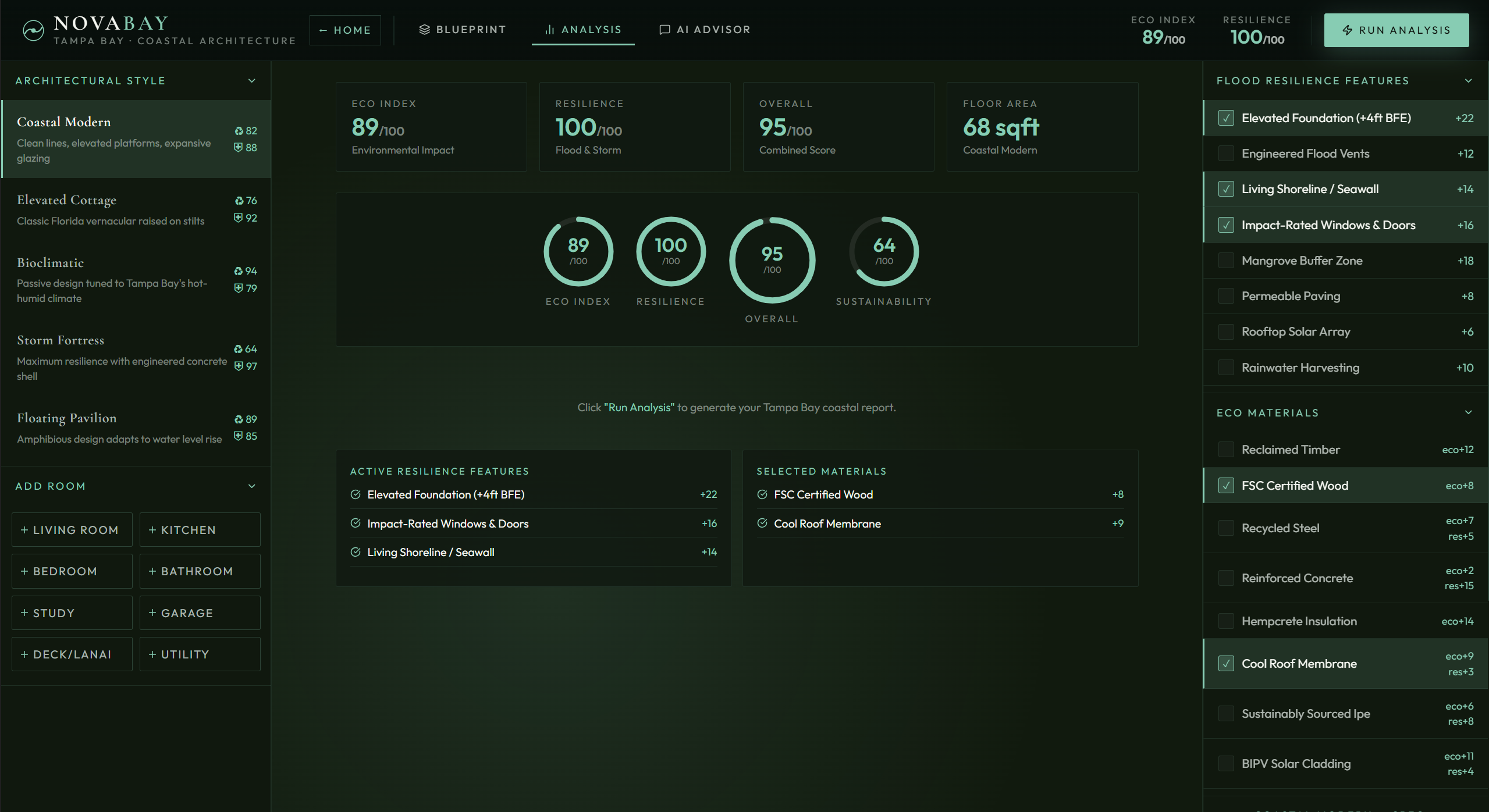Click the AI Advisor chat bubble icon
The image size is (1489, 812).
point(664,30)
